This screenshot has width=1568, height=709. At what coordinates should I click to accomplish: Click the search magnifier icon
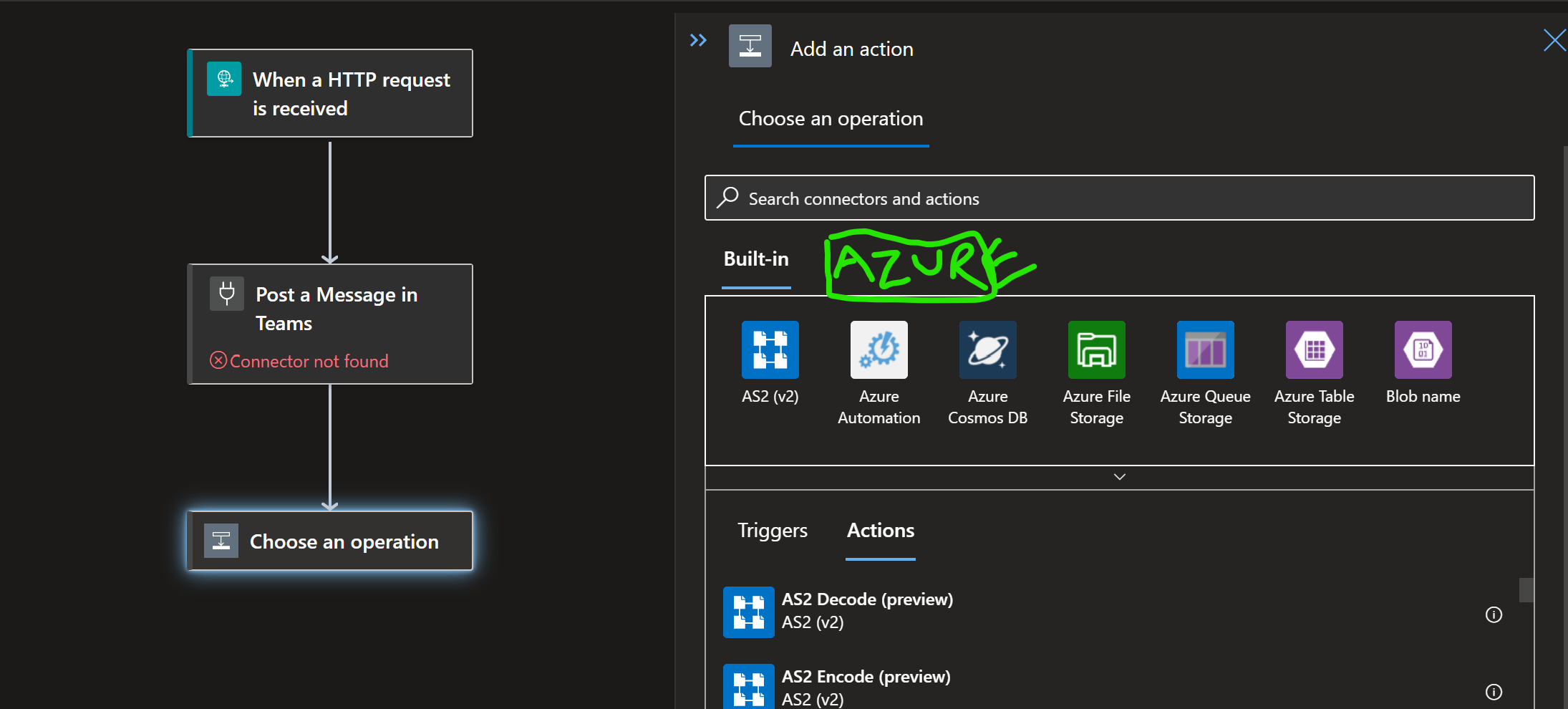(x=727, y=198)
